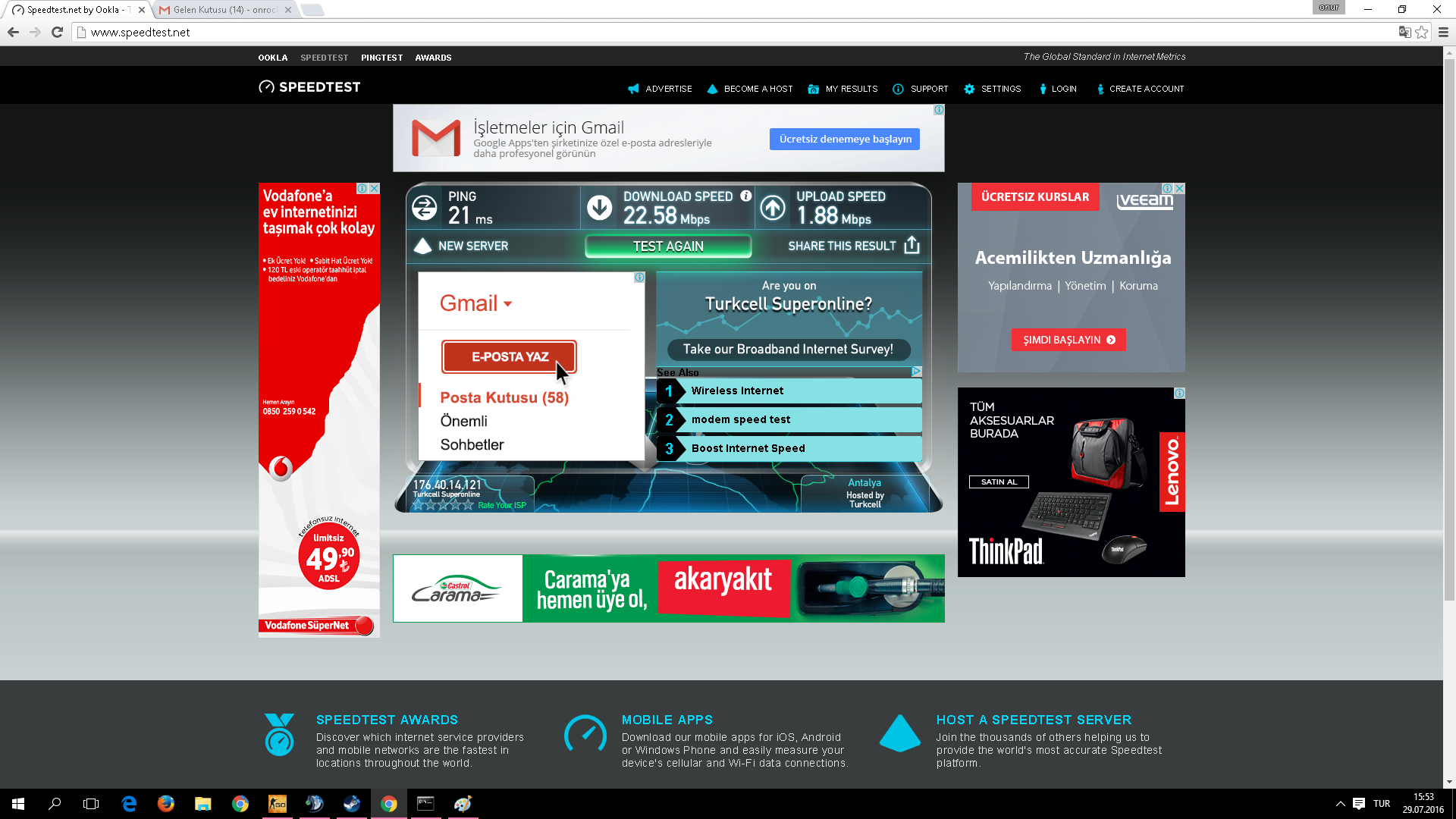Bookmark this page with the star icon
Screen dimensions: 1456x819
coord(1422,32)
